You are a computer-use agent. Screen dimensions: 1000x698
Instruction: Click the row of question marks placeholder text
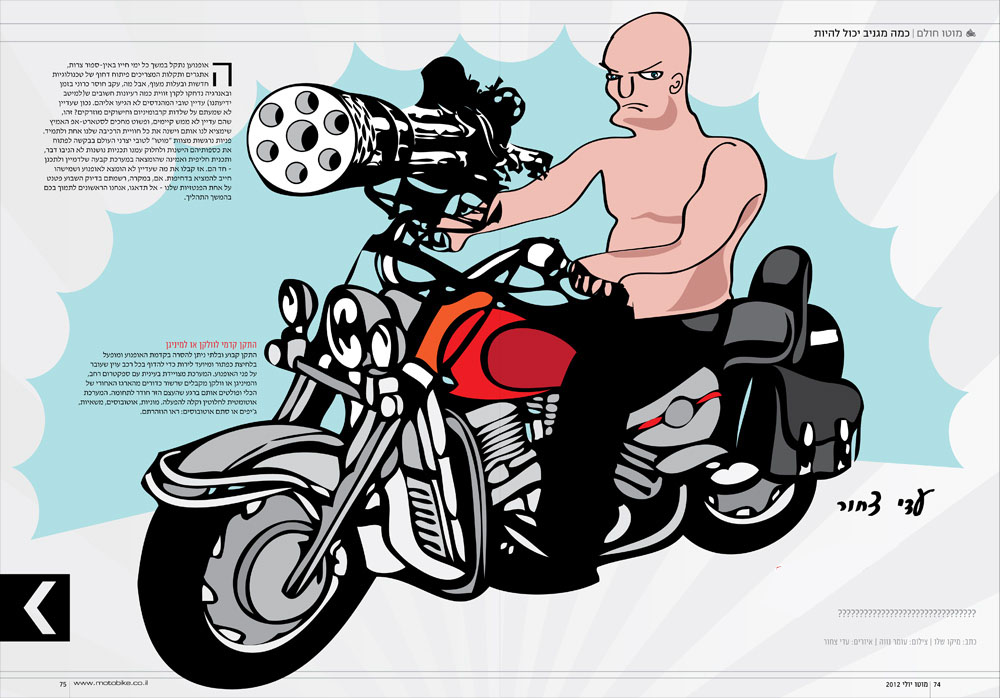click(x=906, y=613)
